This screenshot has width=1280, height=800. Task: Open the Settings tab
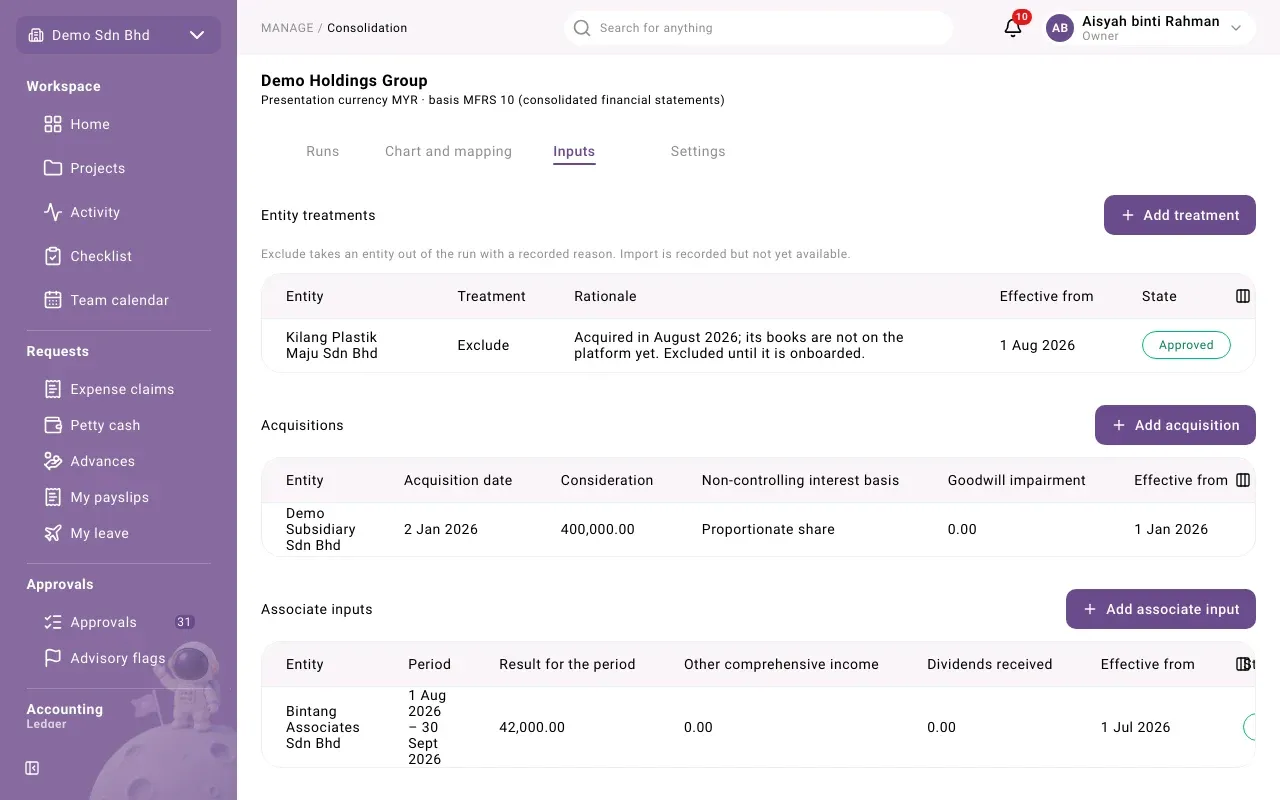coord(698,151)
